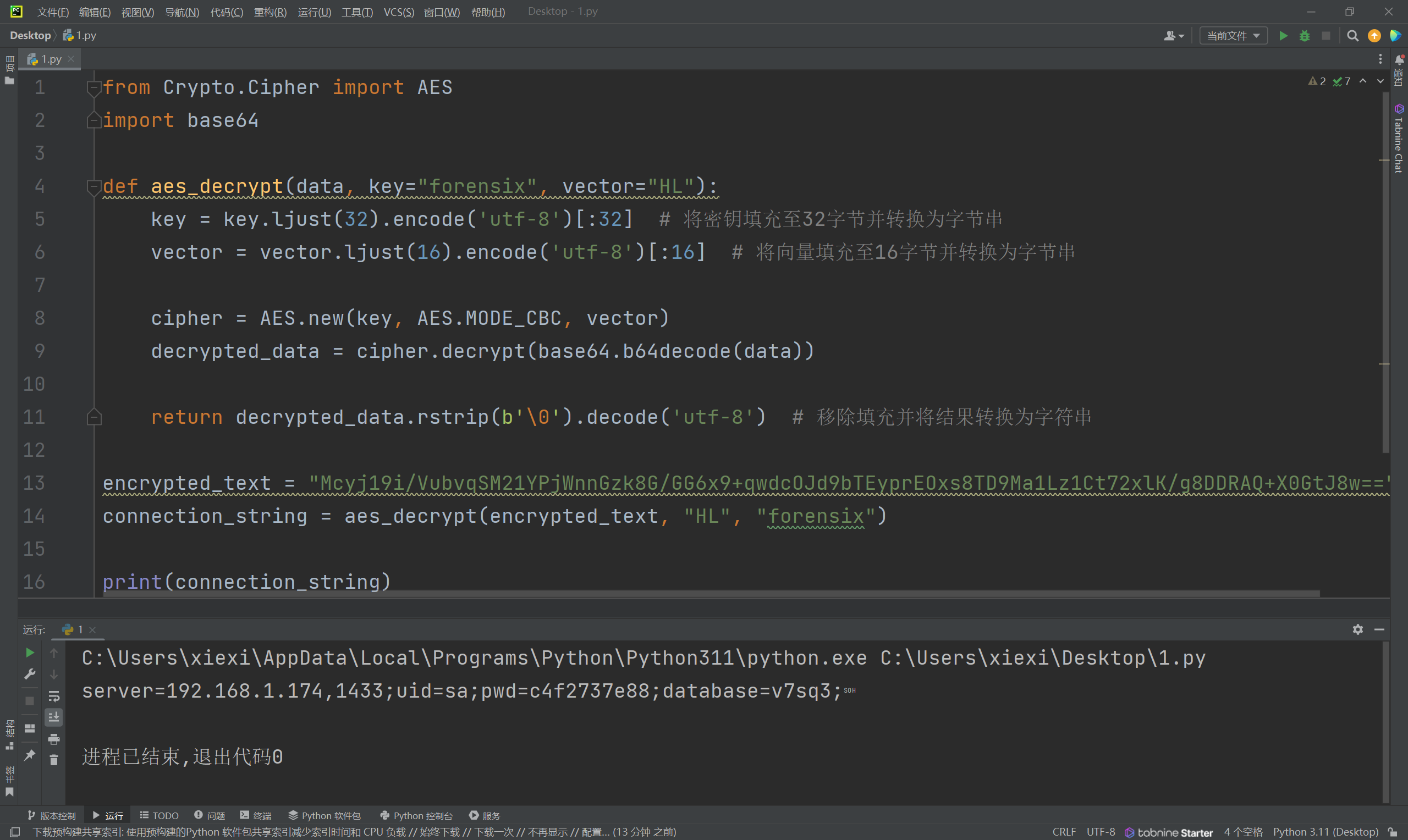Screen dimensions: 1408x840
Task: Pin the Run tab with pin icon
Action: point(30,755)
